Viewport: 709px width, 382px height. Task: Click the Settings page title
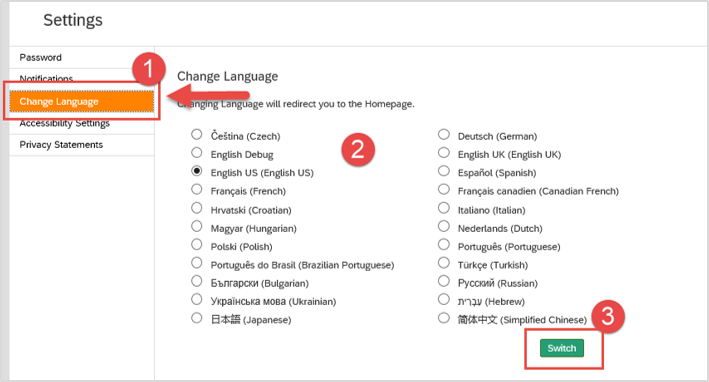[73, 20]
